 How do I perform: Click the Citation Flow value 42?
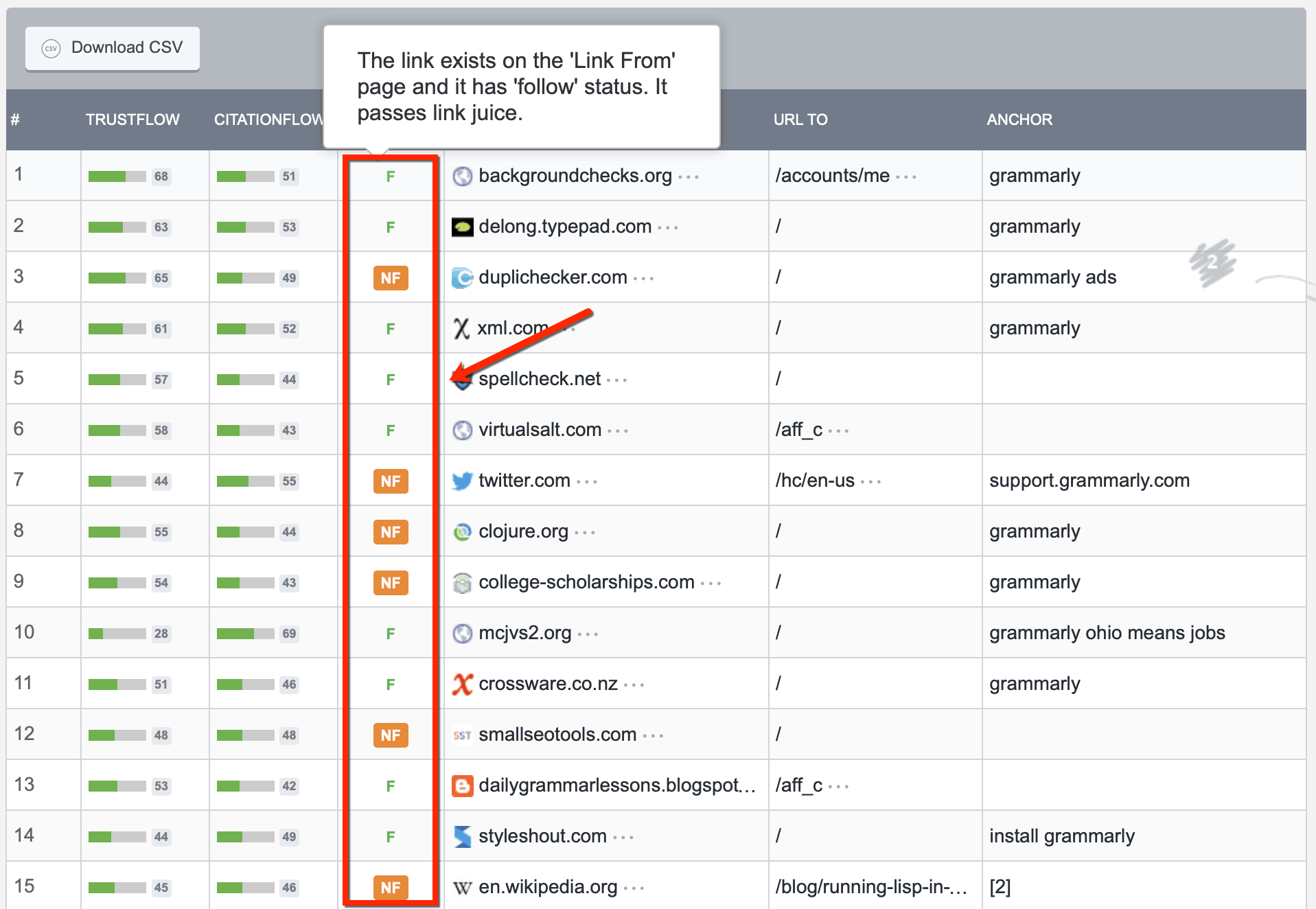[x=289, y=786]
